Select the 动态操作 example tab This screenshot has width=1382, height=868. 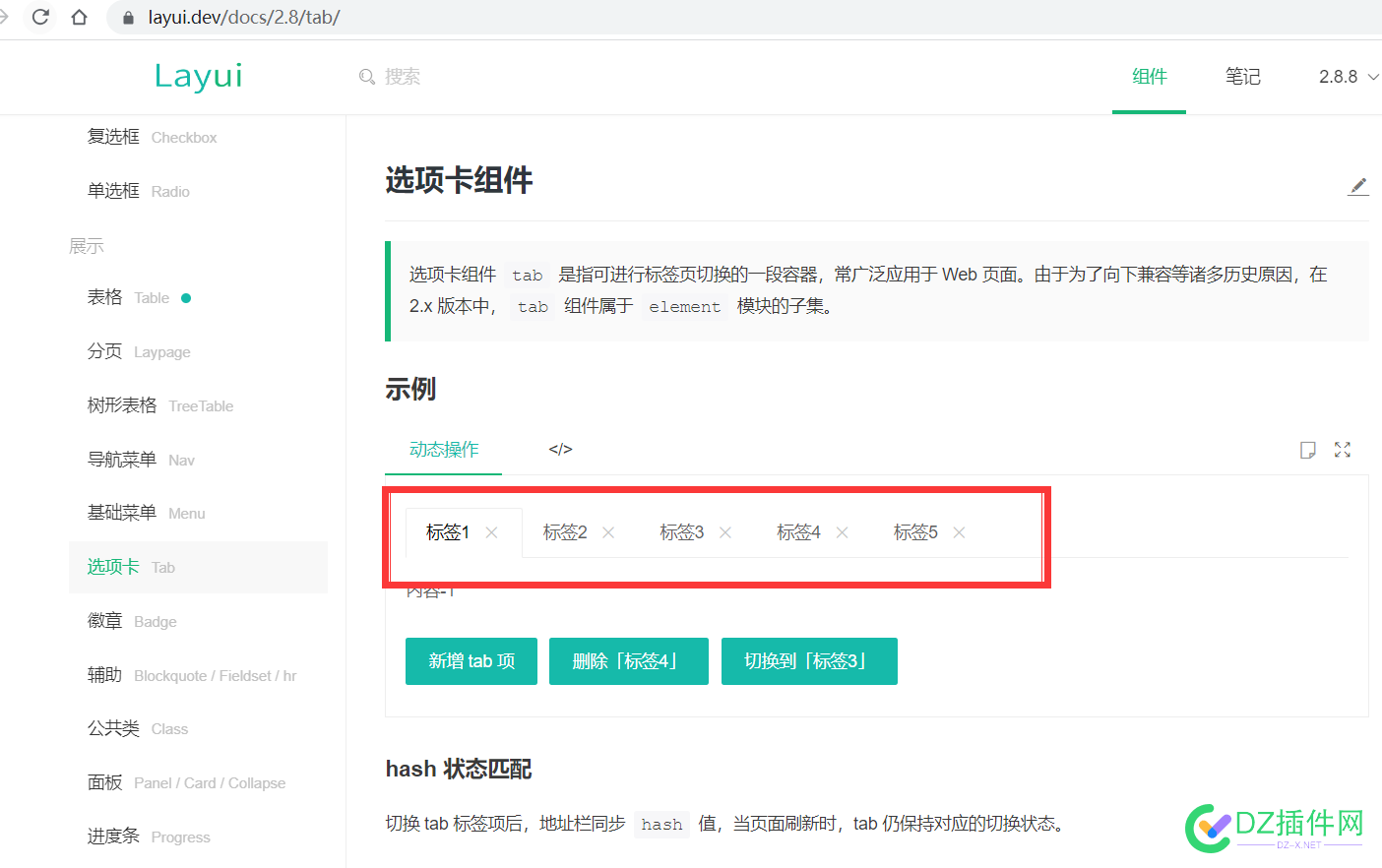pyautogui.click(x=444, y=450)
